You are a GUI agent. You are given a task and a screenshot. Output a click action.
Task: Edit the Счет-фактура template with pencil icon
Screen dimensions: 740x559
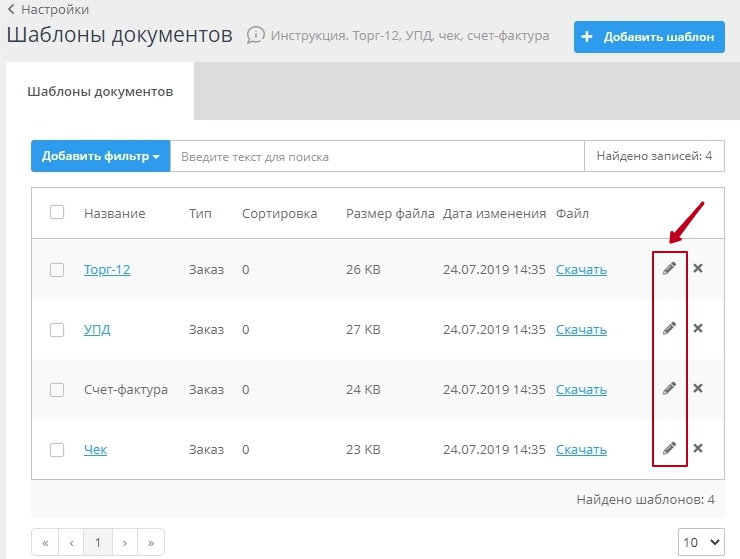pyautogui.click(x=669, y=388)
